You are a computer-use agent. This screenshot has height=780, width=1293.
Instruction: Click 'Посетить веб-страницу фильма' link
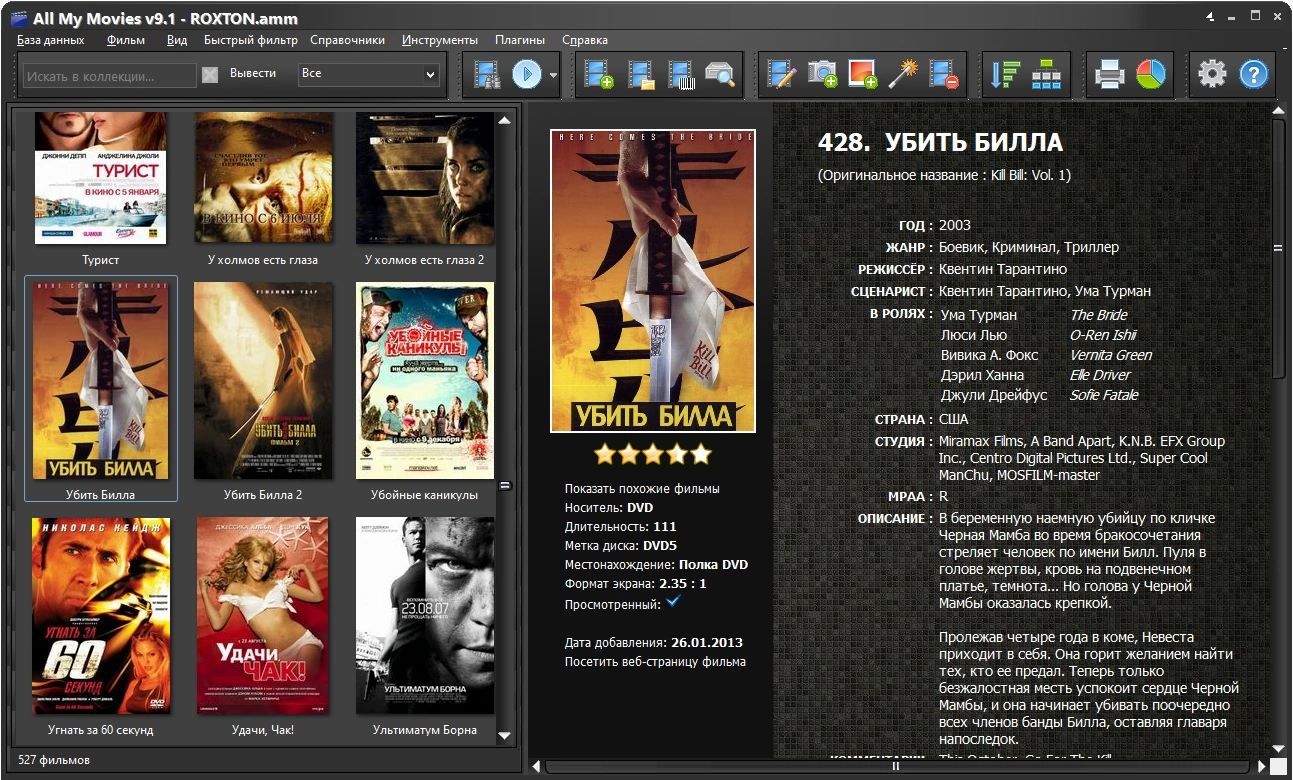[x=655, y=661]
